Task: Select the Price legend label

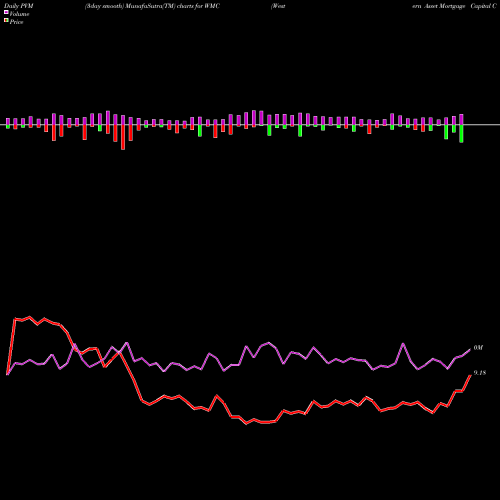Action: (x=16, y=22)
